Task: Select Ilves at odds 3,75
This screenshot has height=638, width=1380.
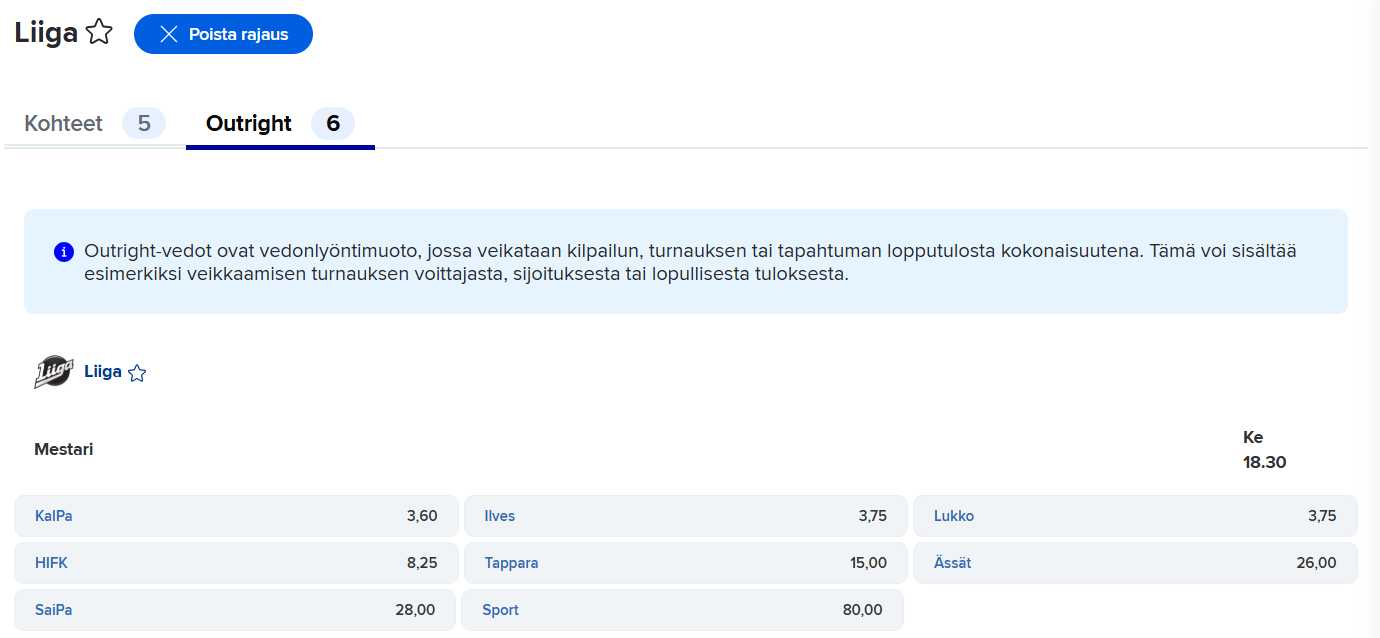Action: point(686,516)
